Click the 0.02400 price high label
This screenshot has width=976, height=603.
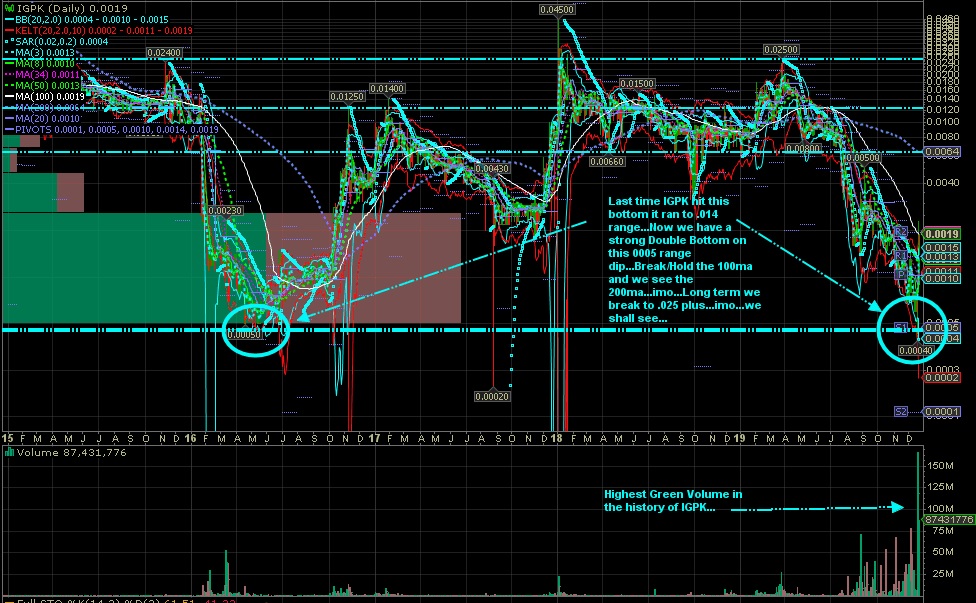[x=164, y=53]
